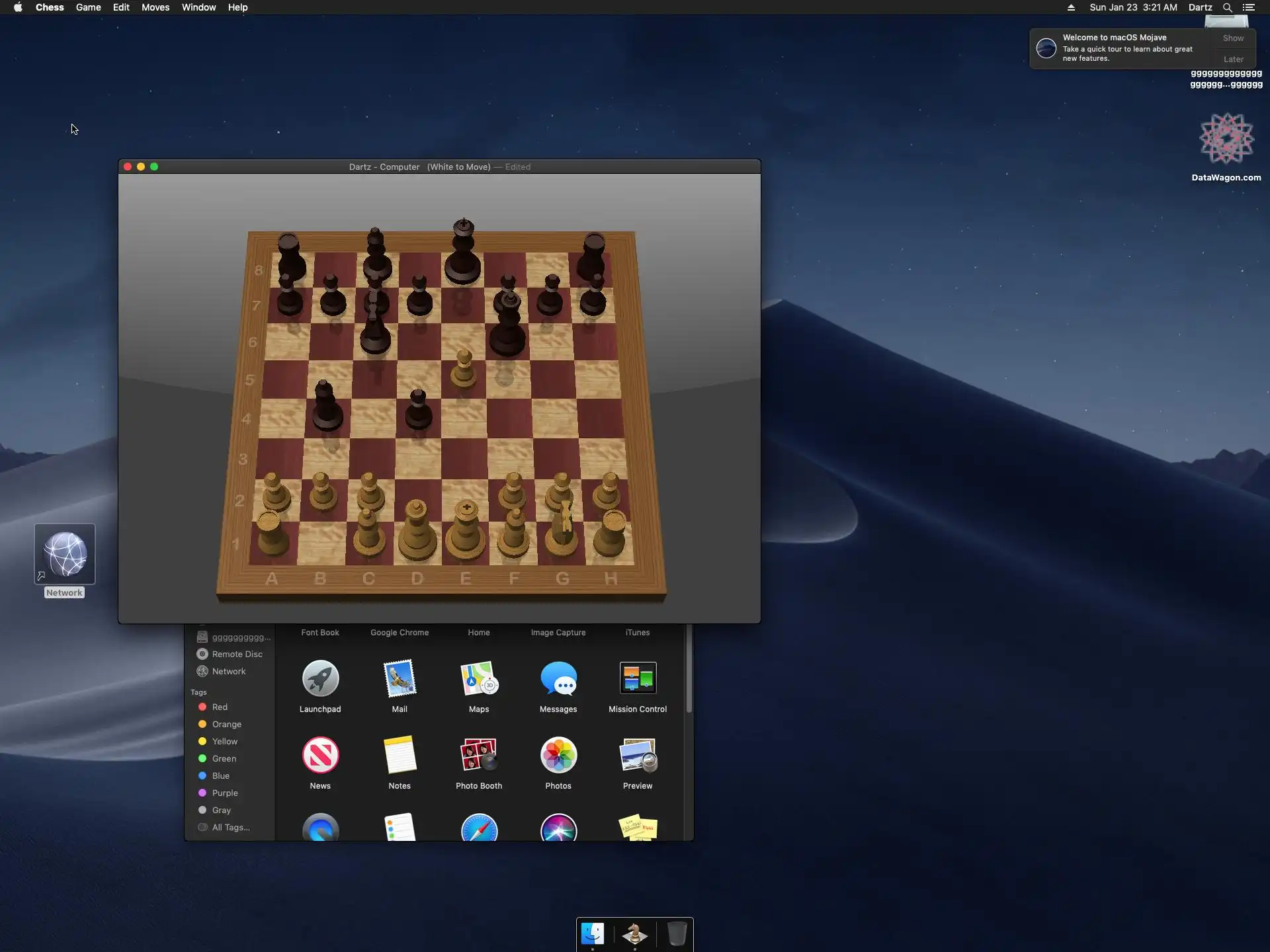
Task: Open Spotlight search in menu bar
Action: 1227,7
